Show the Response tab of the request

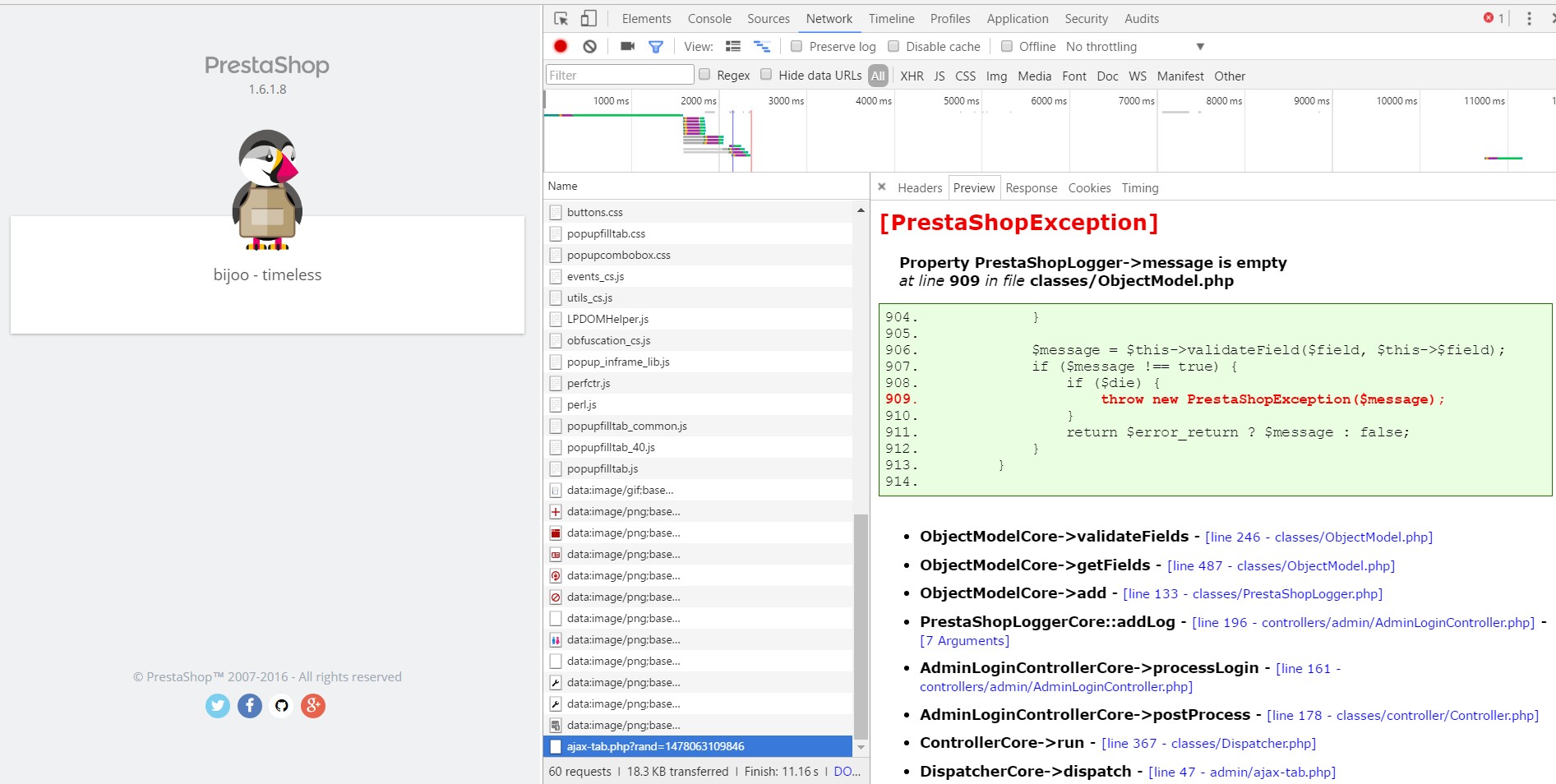tap(1031, 187)
